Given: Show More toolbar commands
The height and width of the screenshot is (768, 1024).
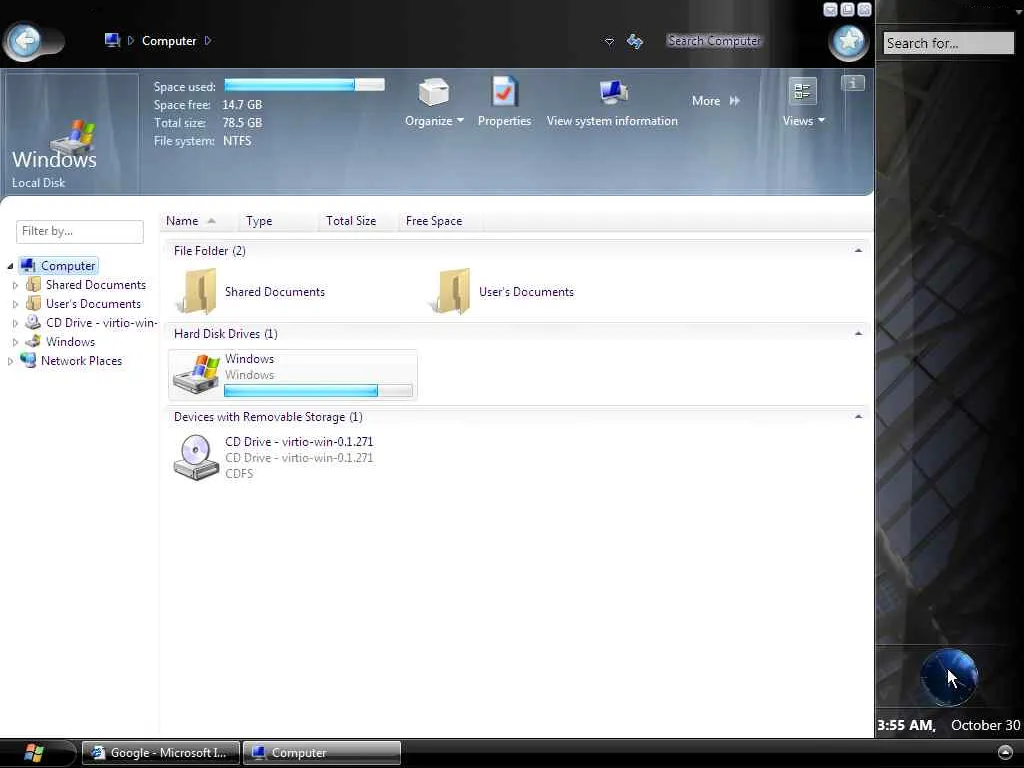Looking at the screenshot, I should coord(716,101).
